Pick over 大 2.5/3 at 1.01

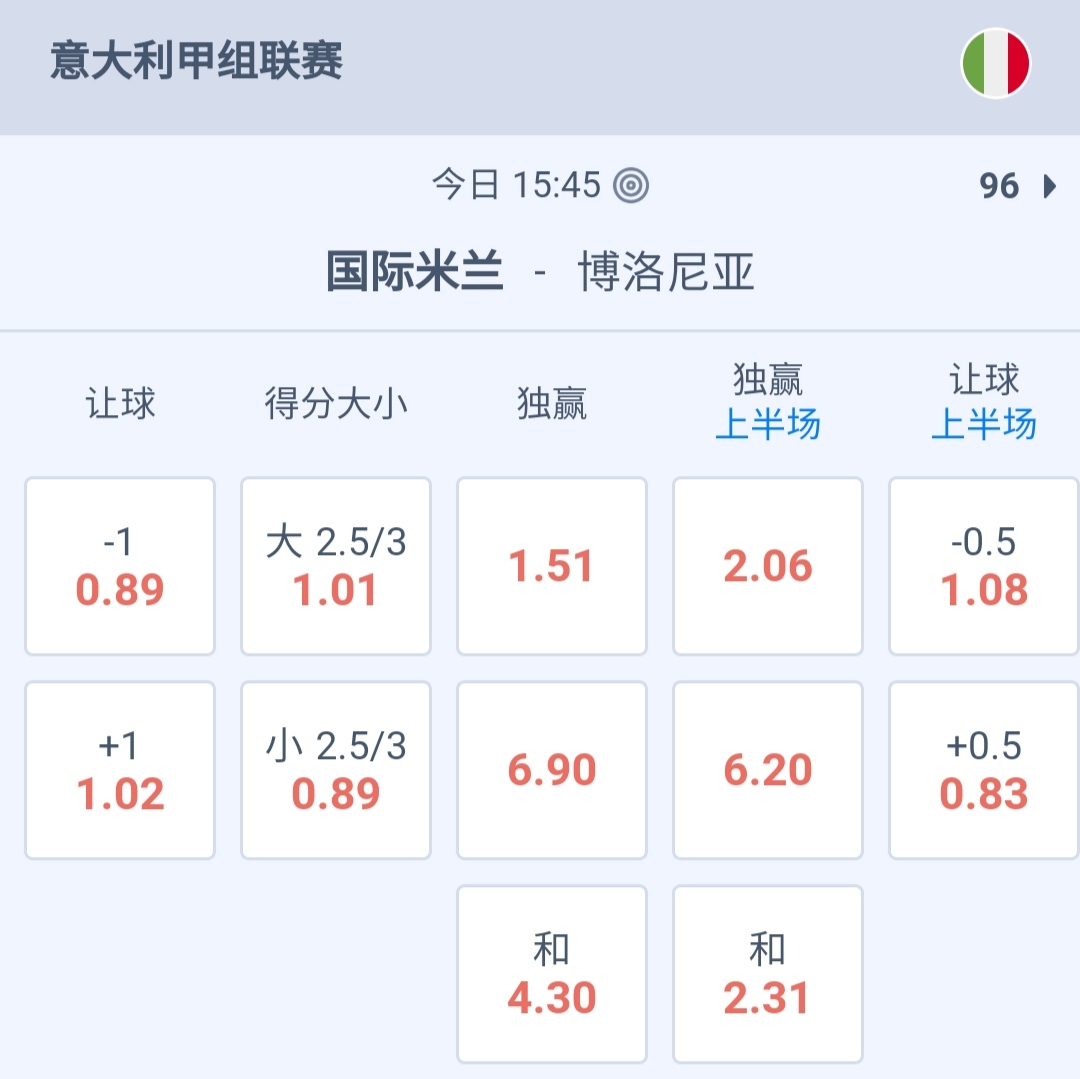point(336,566)
